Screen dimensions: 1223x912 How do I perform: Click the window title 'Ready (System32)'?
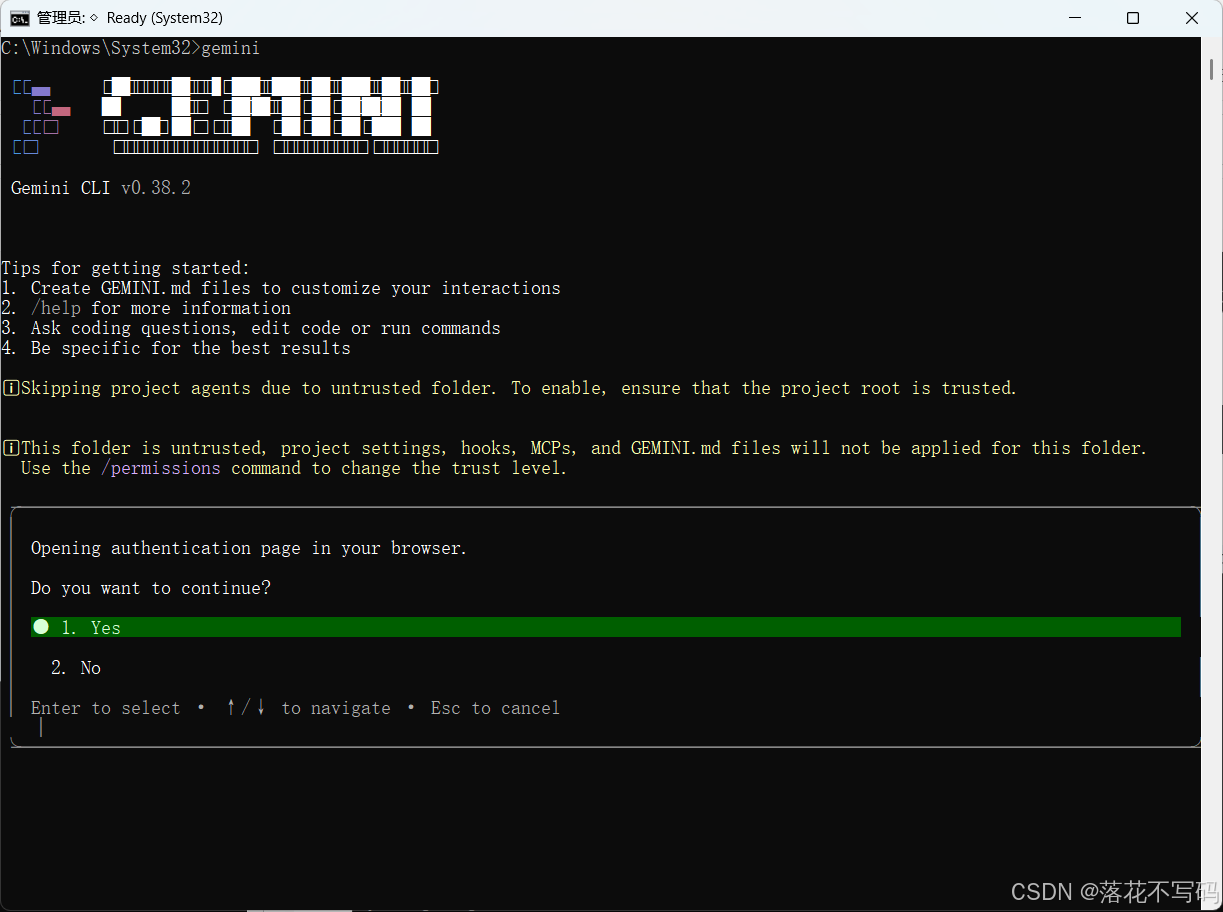(164, 18)
